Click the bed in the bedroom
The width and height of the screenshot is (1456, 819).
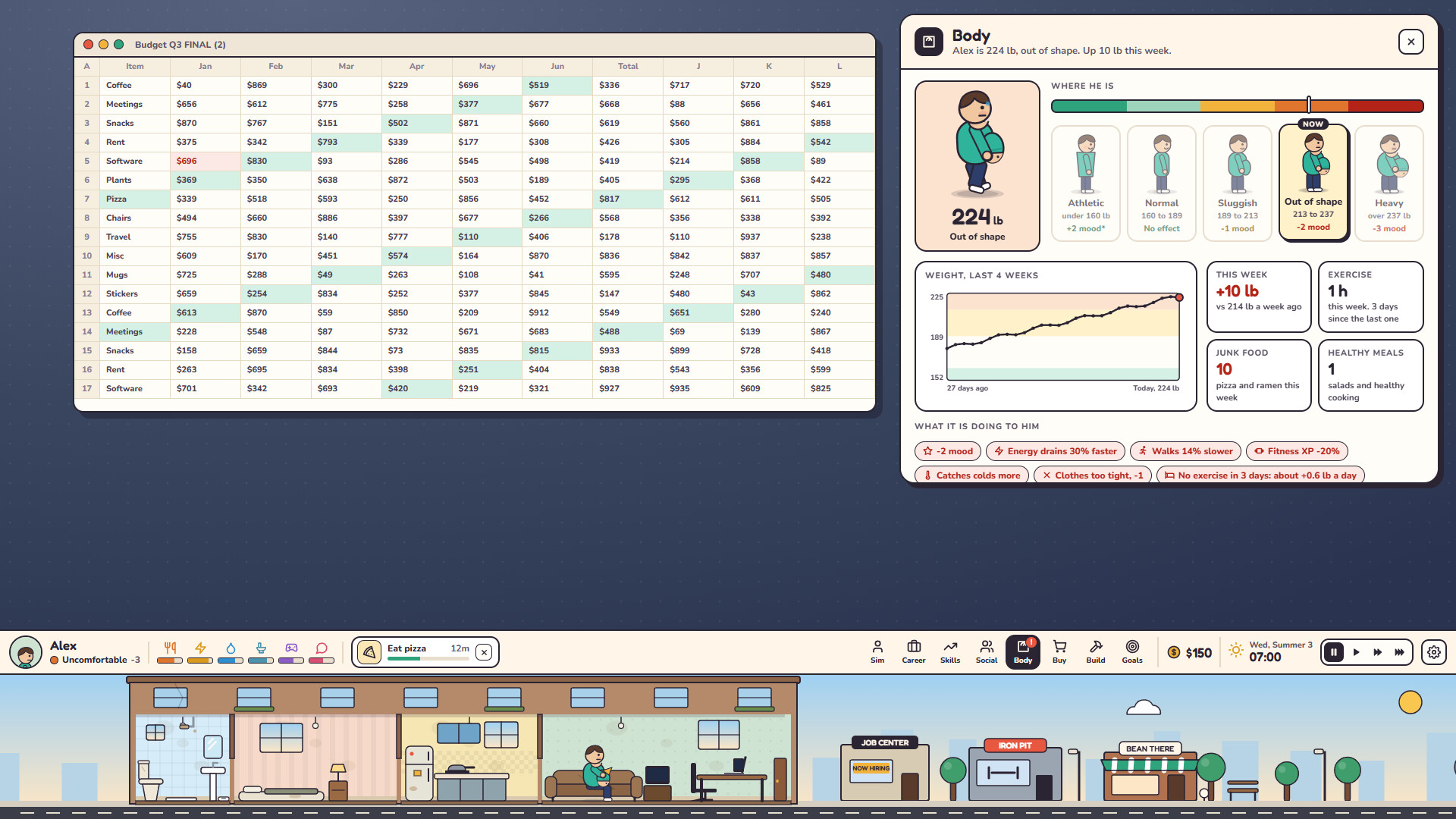(x=282, y=794)
